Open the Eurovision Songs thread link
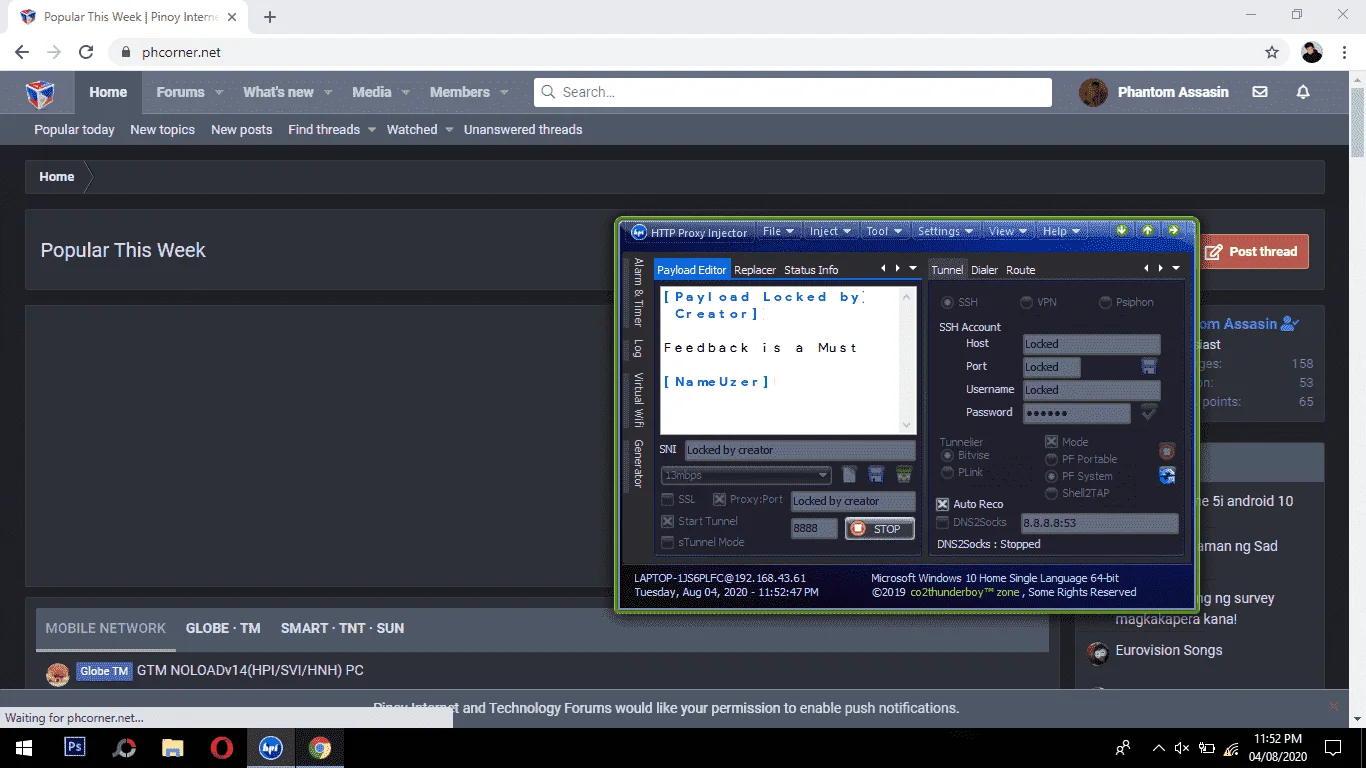This screenshot has height=768, width=1366. click(1169, 650)
